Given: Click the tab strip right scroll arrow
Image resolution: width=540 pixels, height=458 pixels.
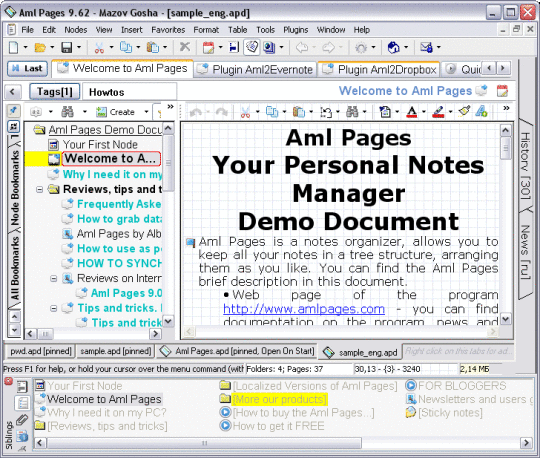Looking at the screenshot, I should pos(503,68).
